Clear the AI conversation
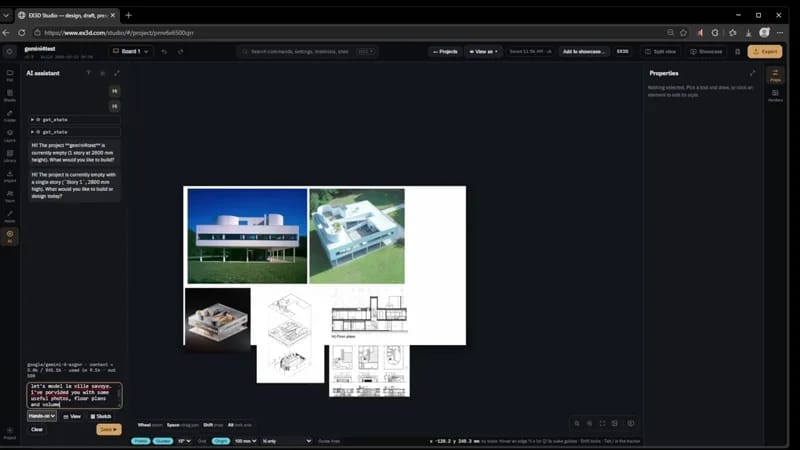This screenshot has width=800, height=450. tap(37, 430)
